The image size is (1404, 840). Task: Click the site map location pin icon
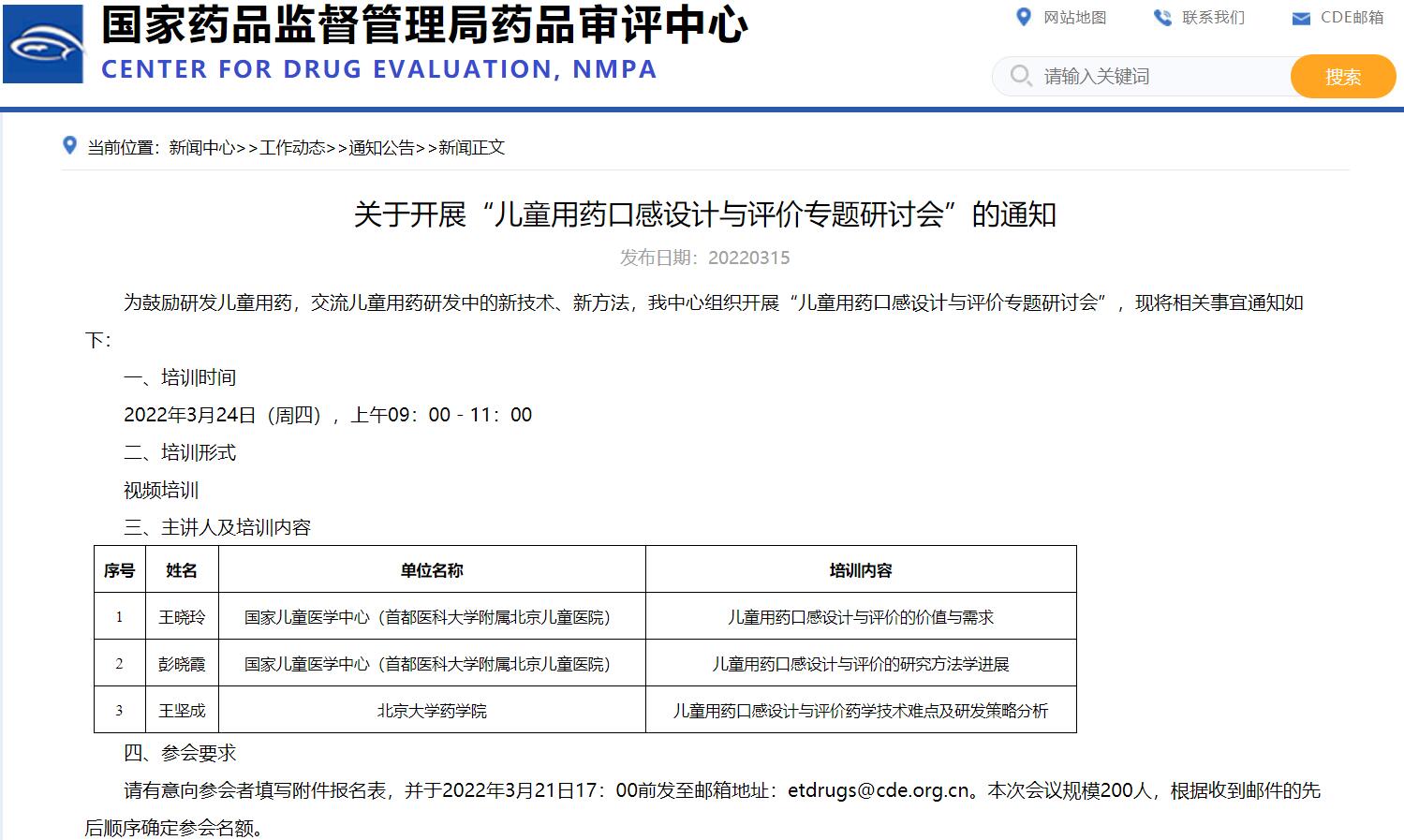pos(1024,17)
